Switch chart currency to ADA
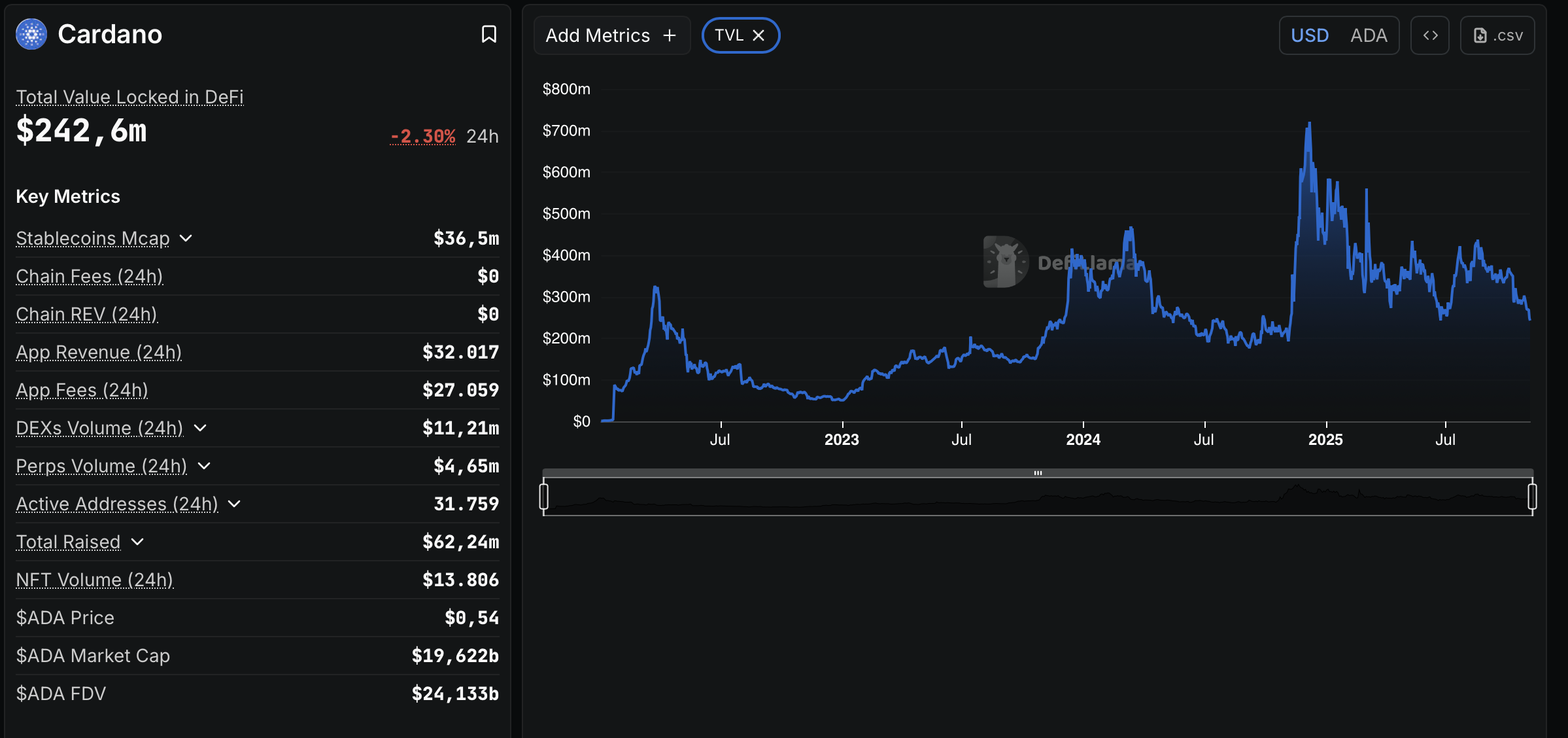The width and height of the screenshot is (1568, 738). [1369, 35]
